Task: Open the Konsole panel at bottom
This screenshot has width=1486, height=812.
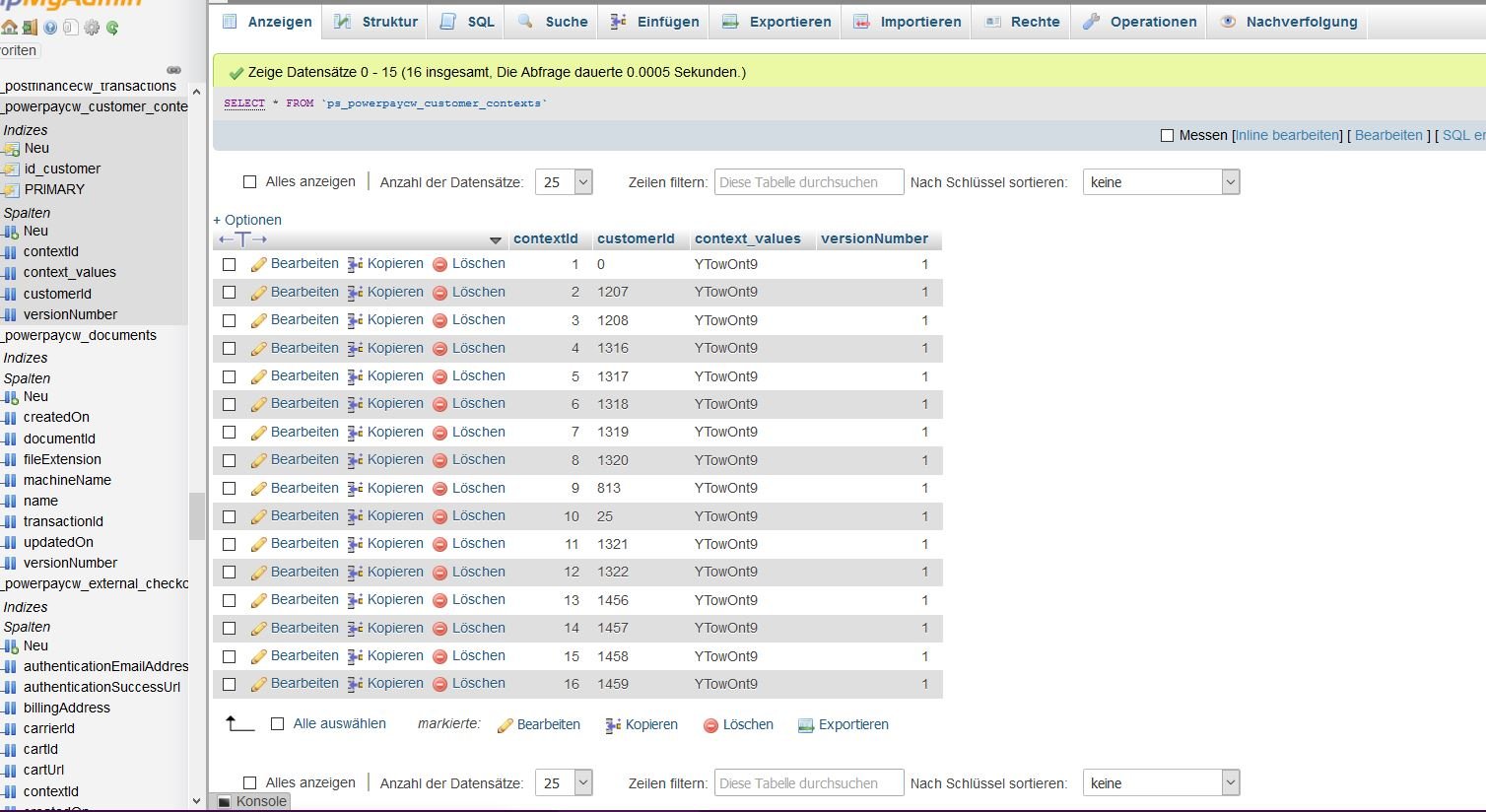Action: [x=252, y=801]
